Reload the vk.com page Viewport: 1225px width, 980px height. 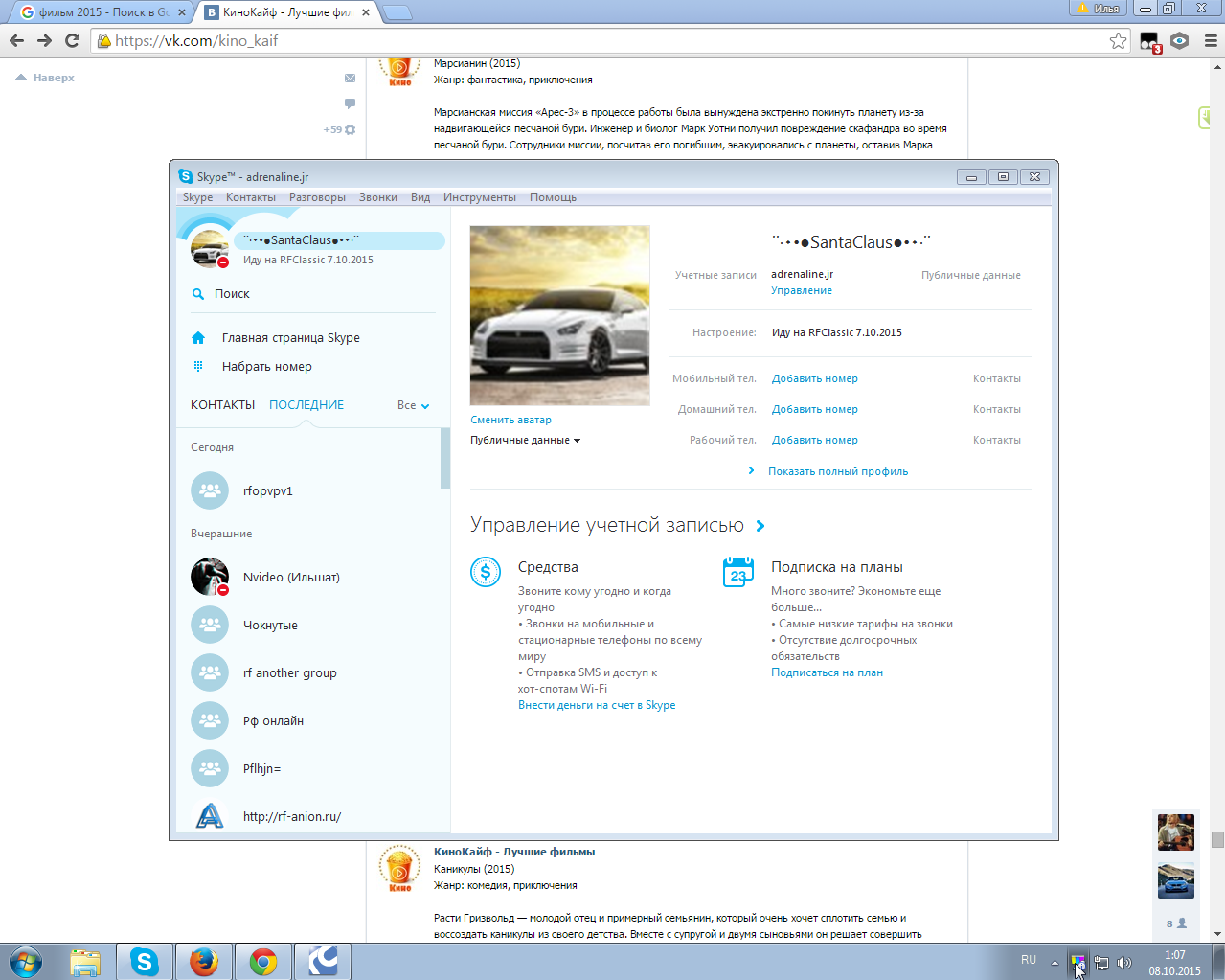[x=72, y=40]
